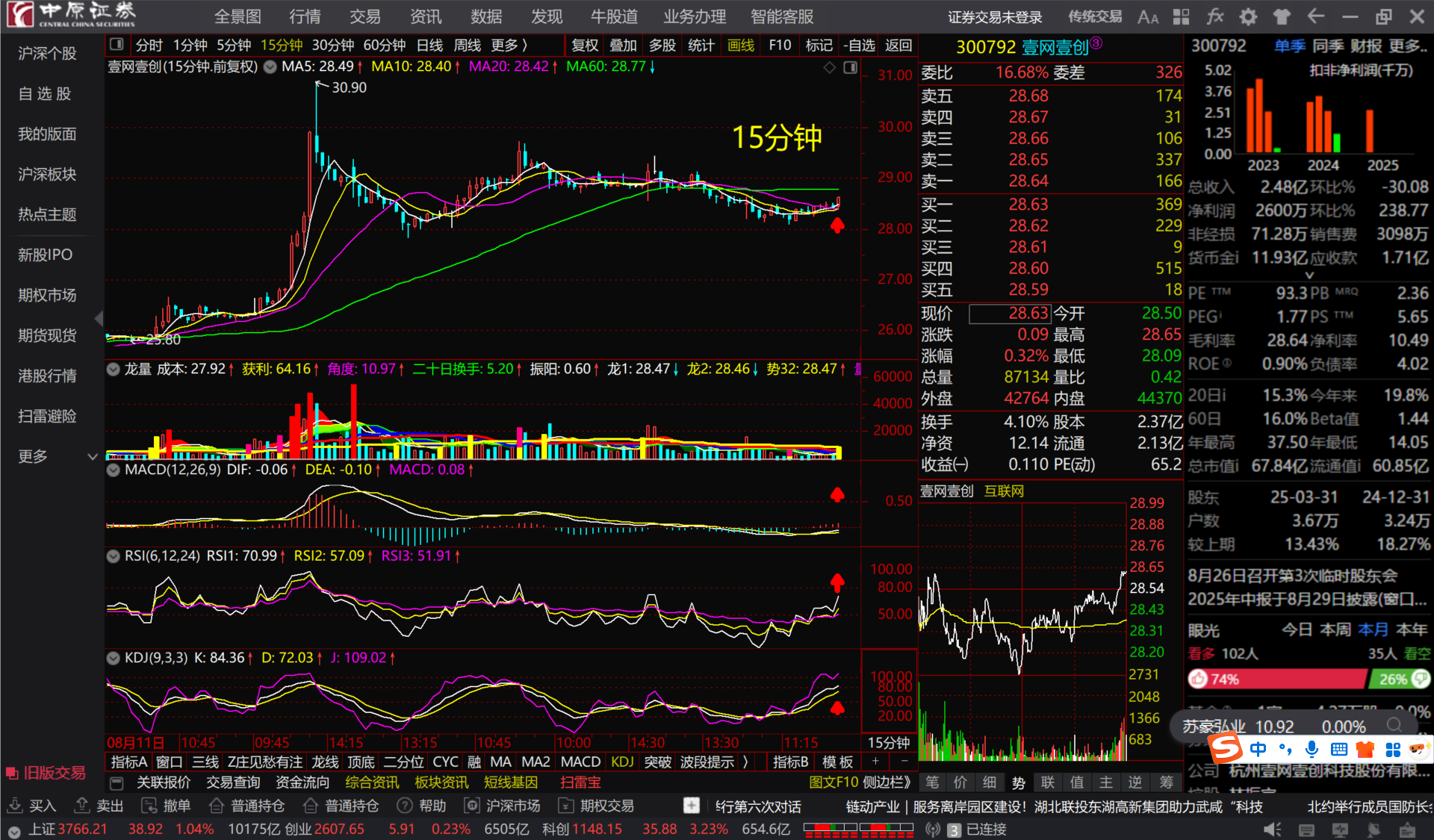The width and height of the screenshot is (1434, 840).
Task: Expand 更多 periods in timeframe bar
Action: pos(509,45)
